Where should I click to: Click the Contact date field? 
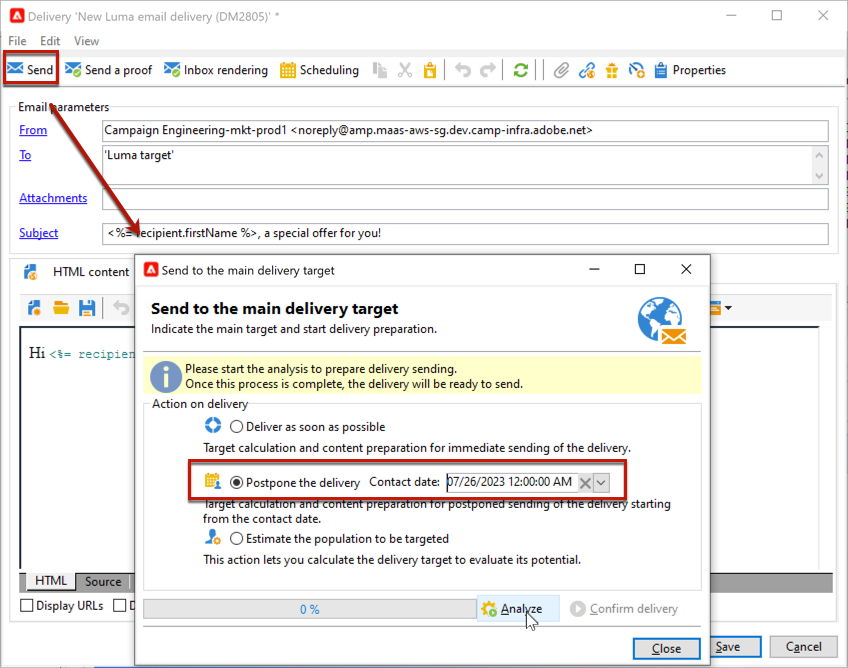pyautogui.click(x=511, y=482)
